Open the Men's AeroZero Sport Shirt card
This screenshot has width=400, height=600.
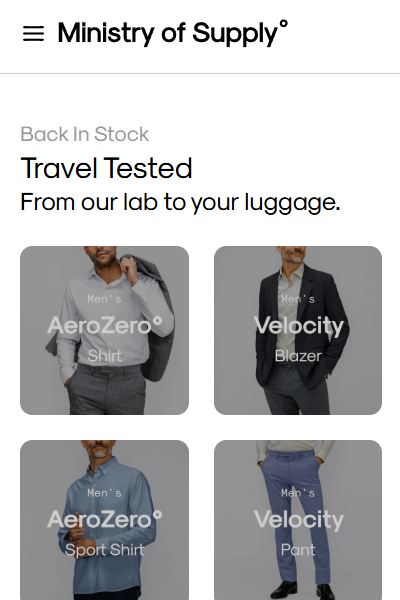click(x=104, y=520)
